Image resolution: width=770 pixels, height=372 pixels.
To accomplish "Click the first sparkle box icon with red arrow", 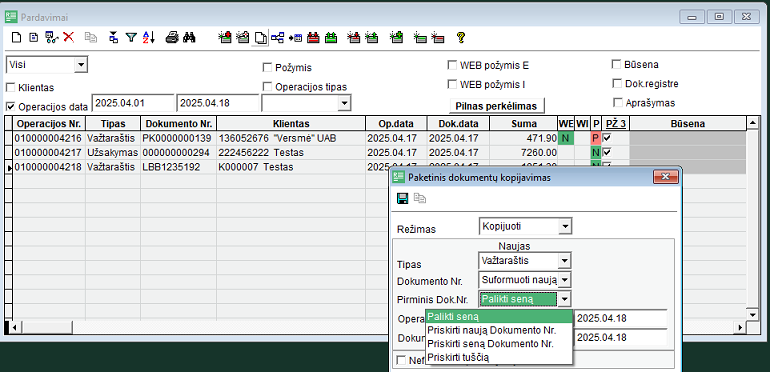I will coord(225,37).
